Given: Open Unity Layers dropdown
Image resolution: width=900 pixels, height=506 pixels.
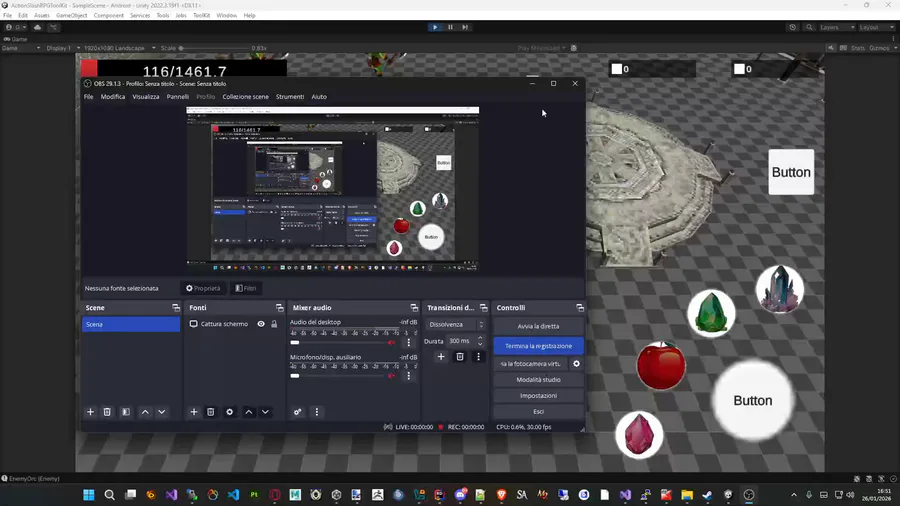Looking at the screenshot, I should (x=837, y=27).
